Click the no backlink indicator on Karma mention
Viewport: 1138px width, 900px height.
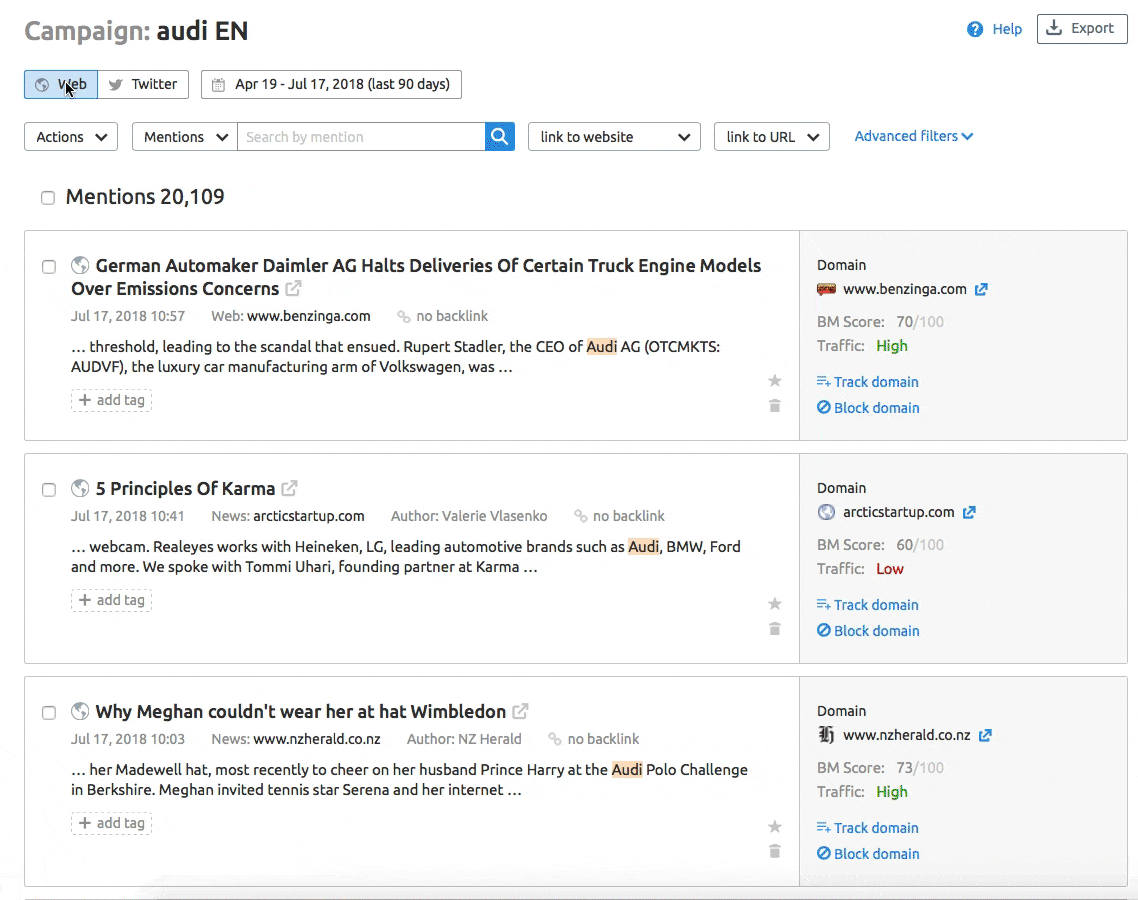pyautogui.click(x=619, y=516)
